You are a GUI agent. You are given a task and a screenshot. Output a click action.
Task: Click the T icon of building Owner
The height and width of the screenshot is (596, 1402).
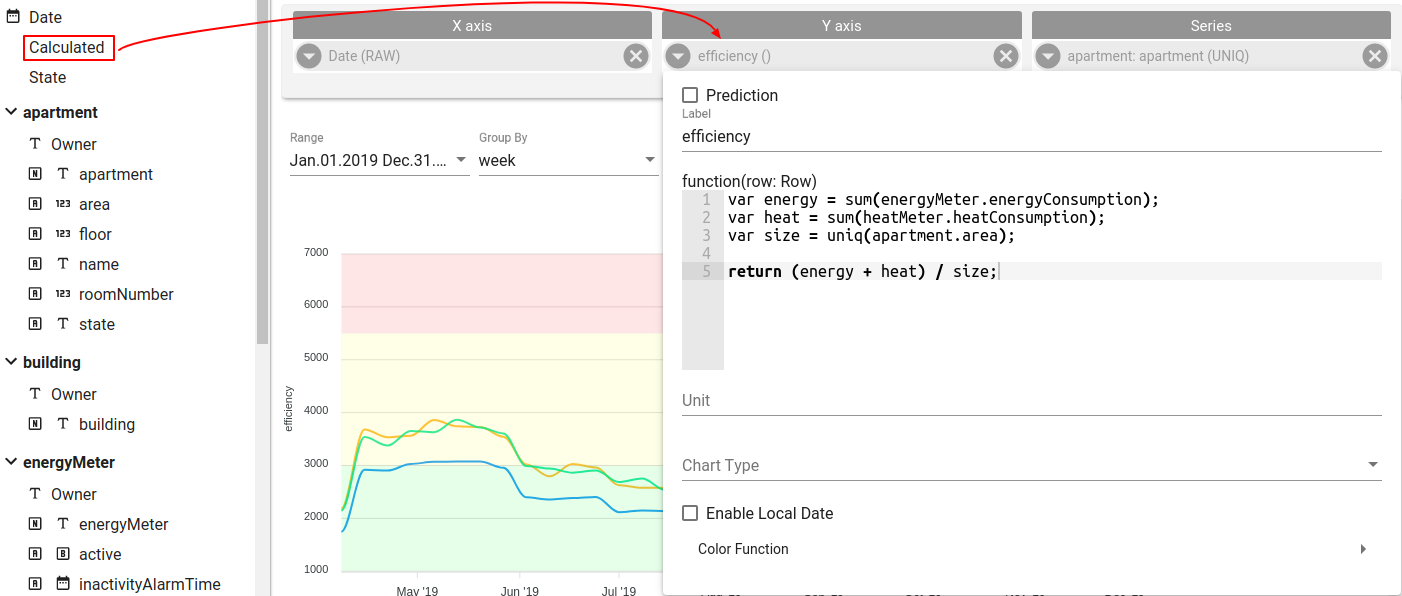click(x=35, y=394)
